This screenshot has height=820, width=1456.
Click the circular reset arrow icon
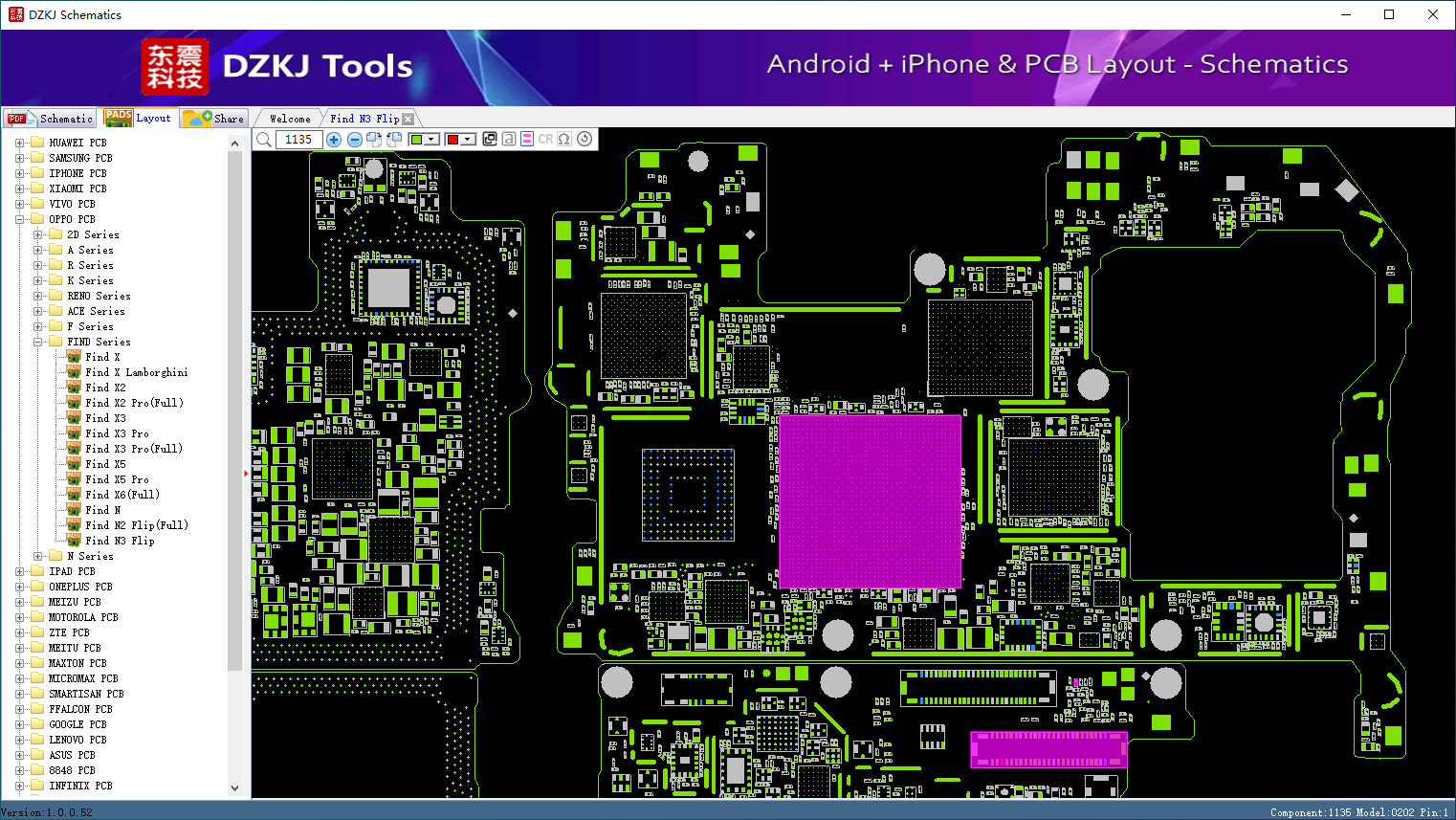pos(585,139)
